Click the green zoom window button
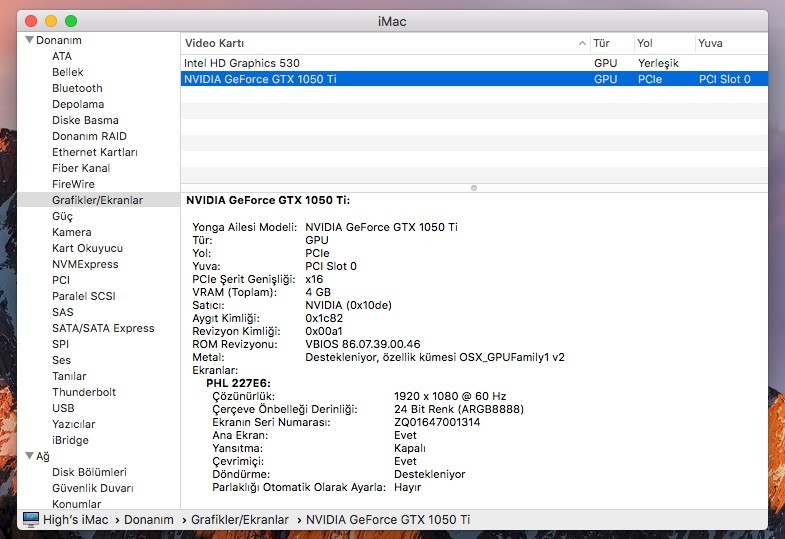785x539 pixels. click(70, 20)
